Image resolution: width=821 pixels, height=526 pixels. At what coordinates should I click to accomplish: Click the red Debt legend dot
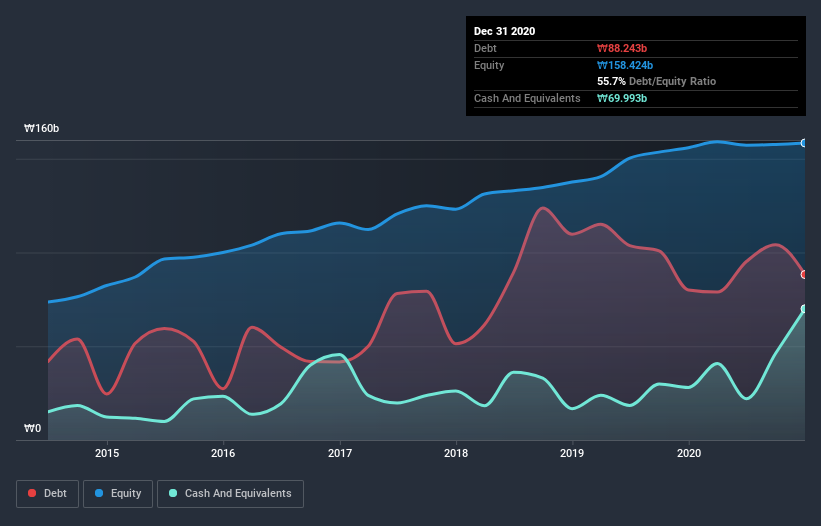pyautogui.click(x=32, y=493)
